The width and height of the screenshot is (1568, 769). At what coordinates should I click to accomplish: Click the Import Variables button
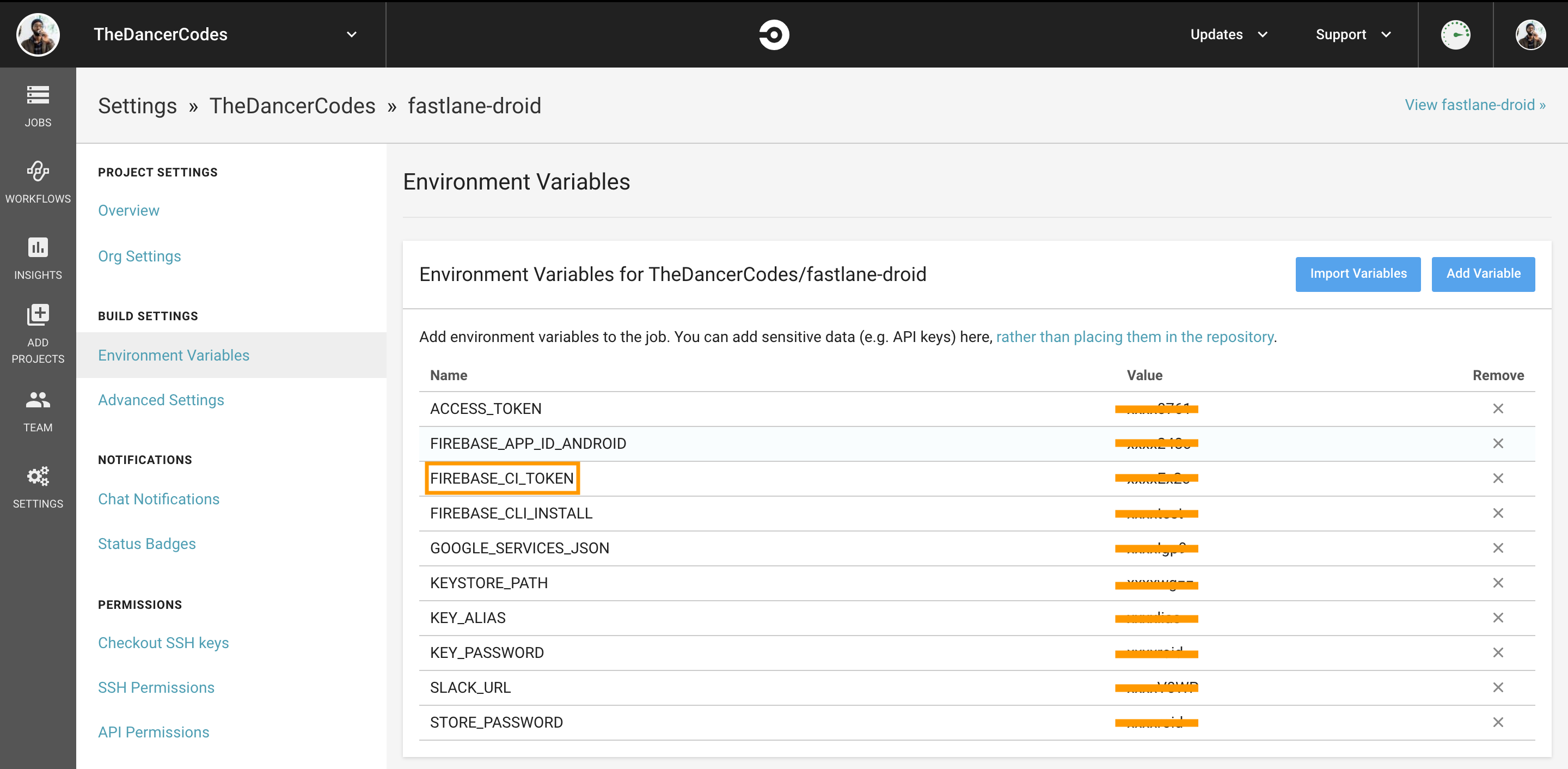[x=1357, y=274]
